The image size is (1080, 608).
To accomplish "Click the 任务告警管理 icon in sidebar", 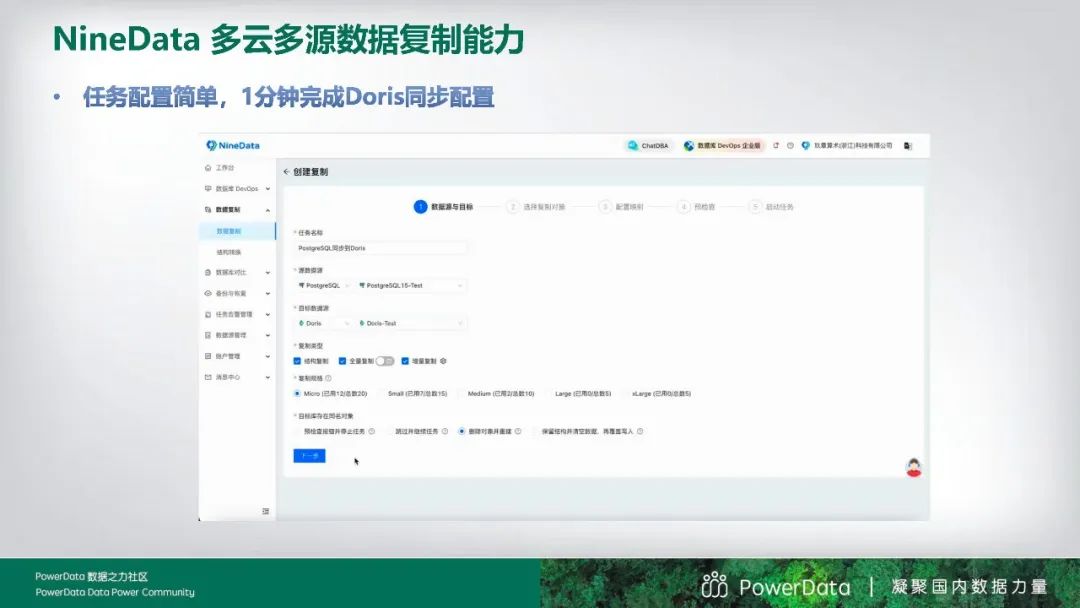I will click(208, 315).
